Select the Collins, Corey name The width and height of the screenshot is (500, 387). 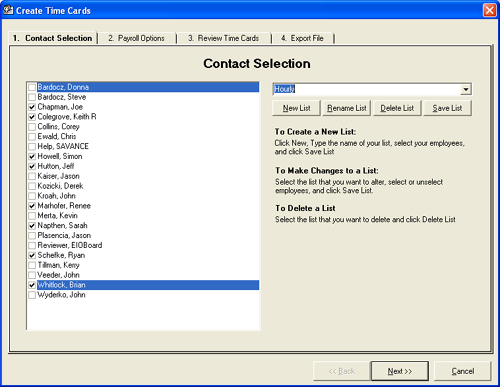(x=58, y=127)
